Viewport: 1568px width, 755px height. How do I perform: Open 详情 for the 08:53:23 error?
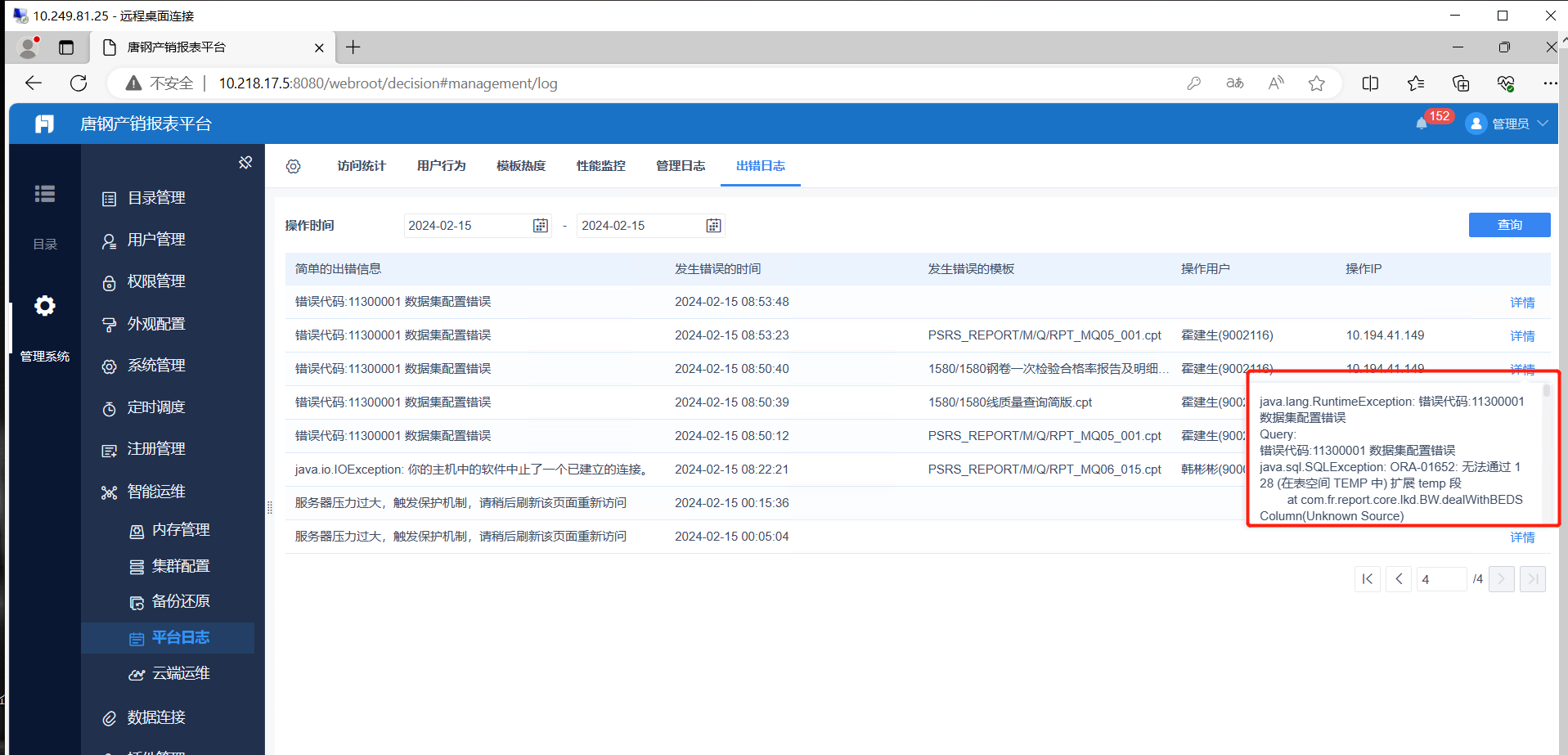[1522, 336]
